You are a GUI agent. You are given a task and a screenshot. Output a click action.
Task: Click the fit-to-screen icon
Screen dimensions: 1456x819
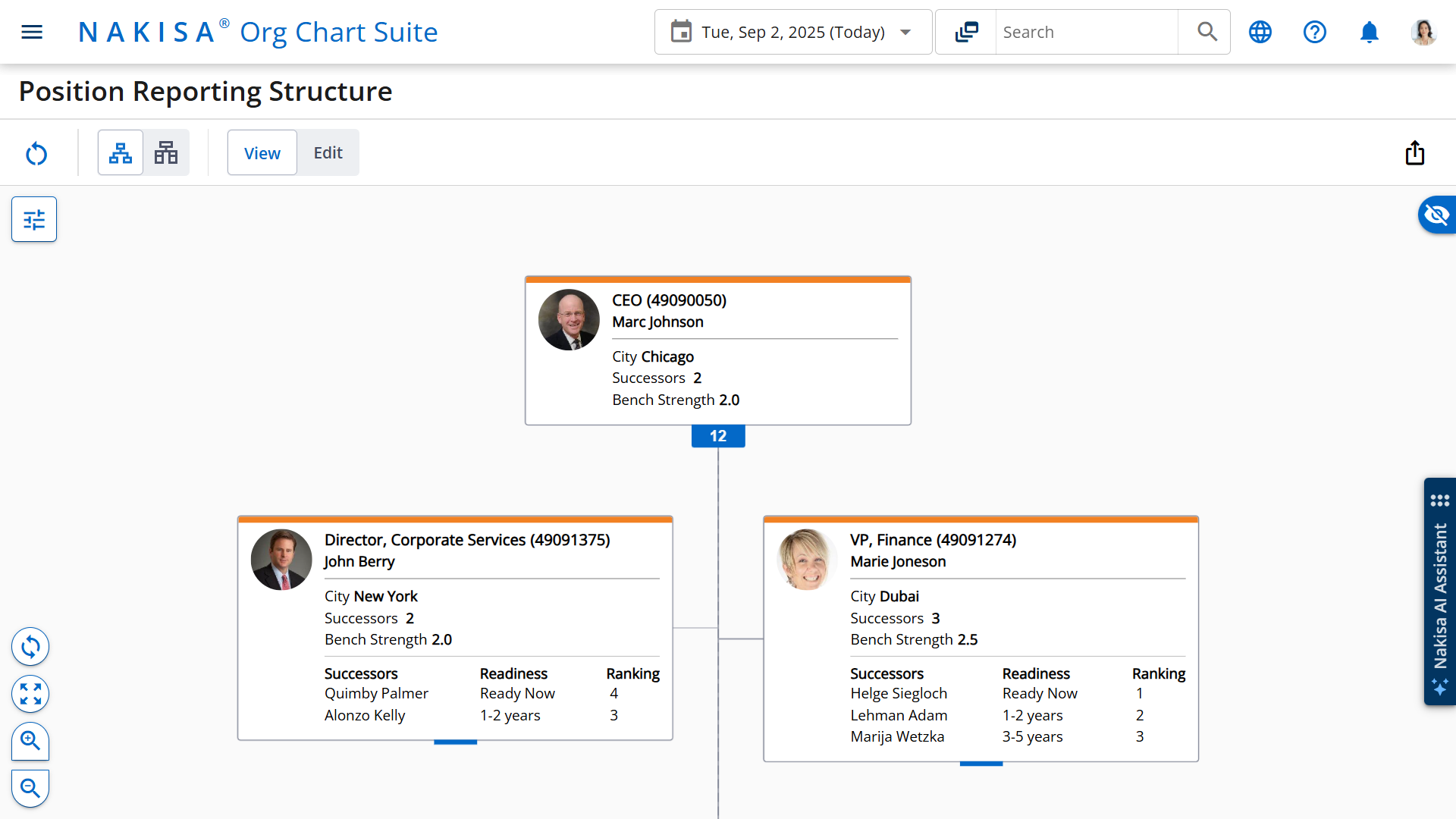click(x=30, y=694)
